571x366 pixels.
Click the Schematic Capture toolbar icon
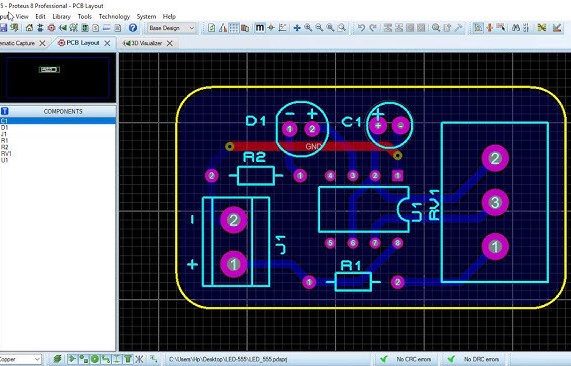click(40, 28)
